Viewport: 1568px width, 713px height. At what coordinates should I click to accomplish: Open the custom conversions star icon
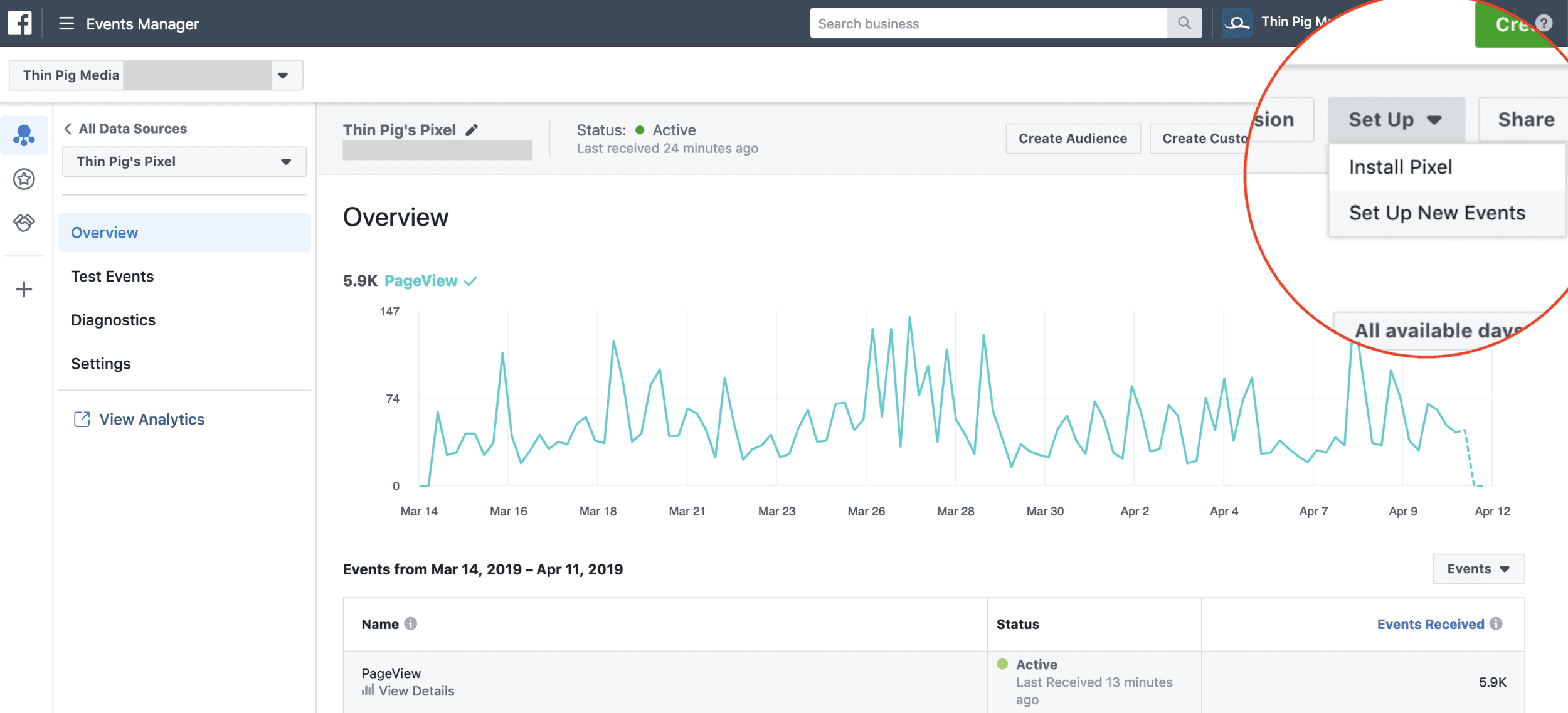click(24, 179)
